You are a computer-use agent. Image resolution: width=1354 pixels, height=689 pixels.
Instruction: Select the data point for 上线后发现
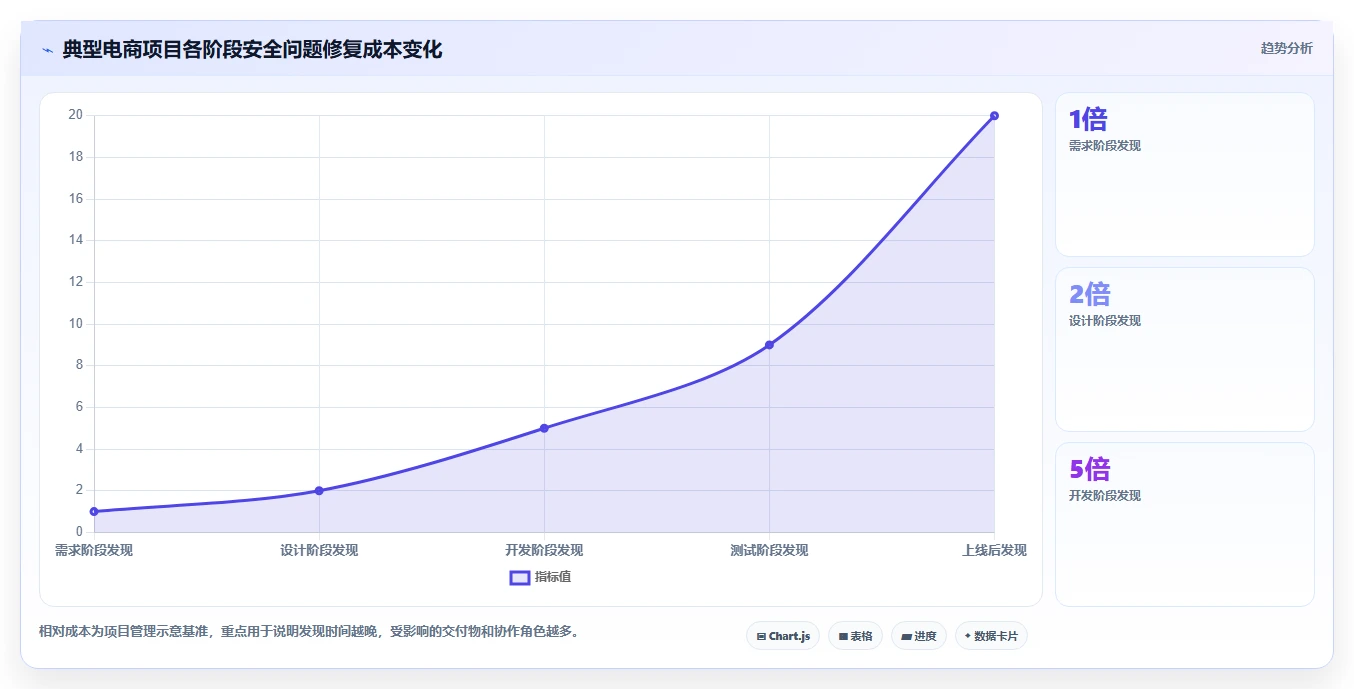[994, 116]
